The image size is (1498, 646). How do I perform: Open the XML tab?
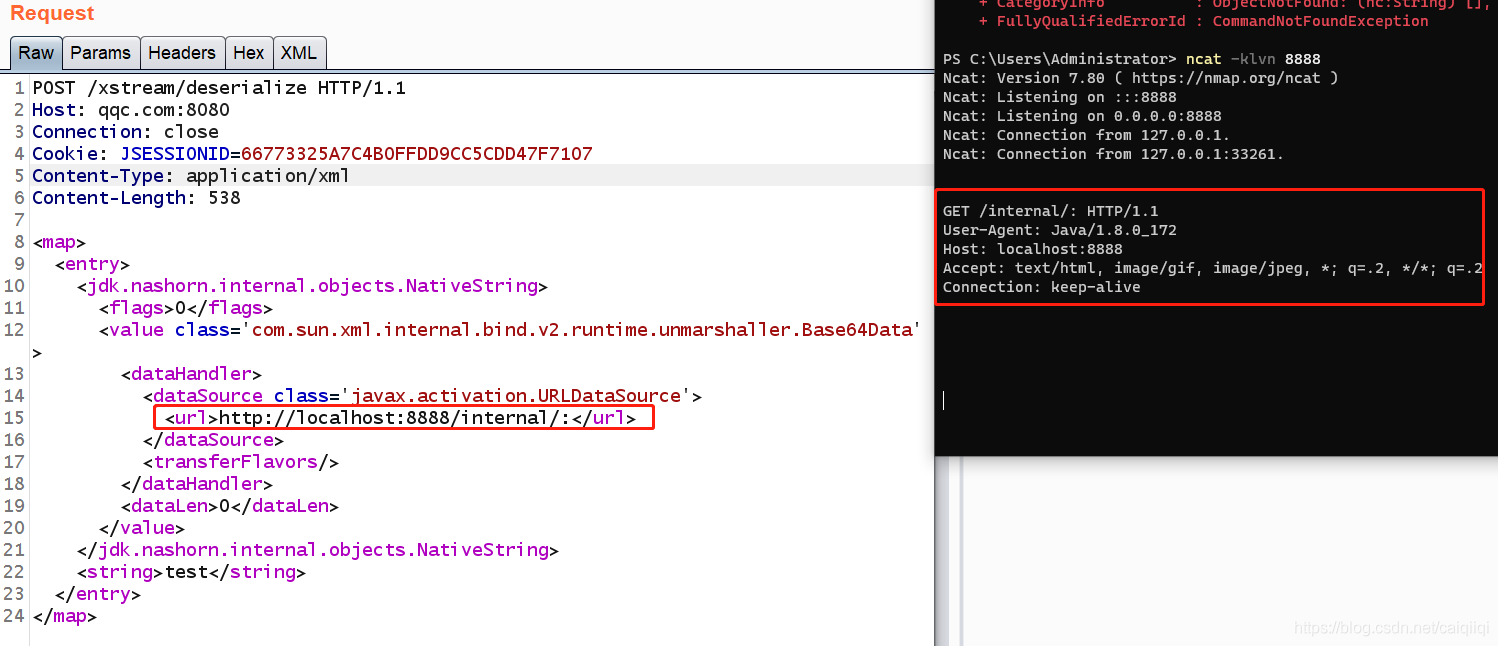(299, 53)
